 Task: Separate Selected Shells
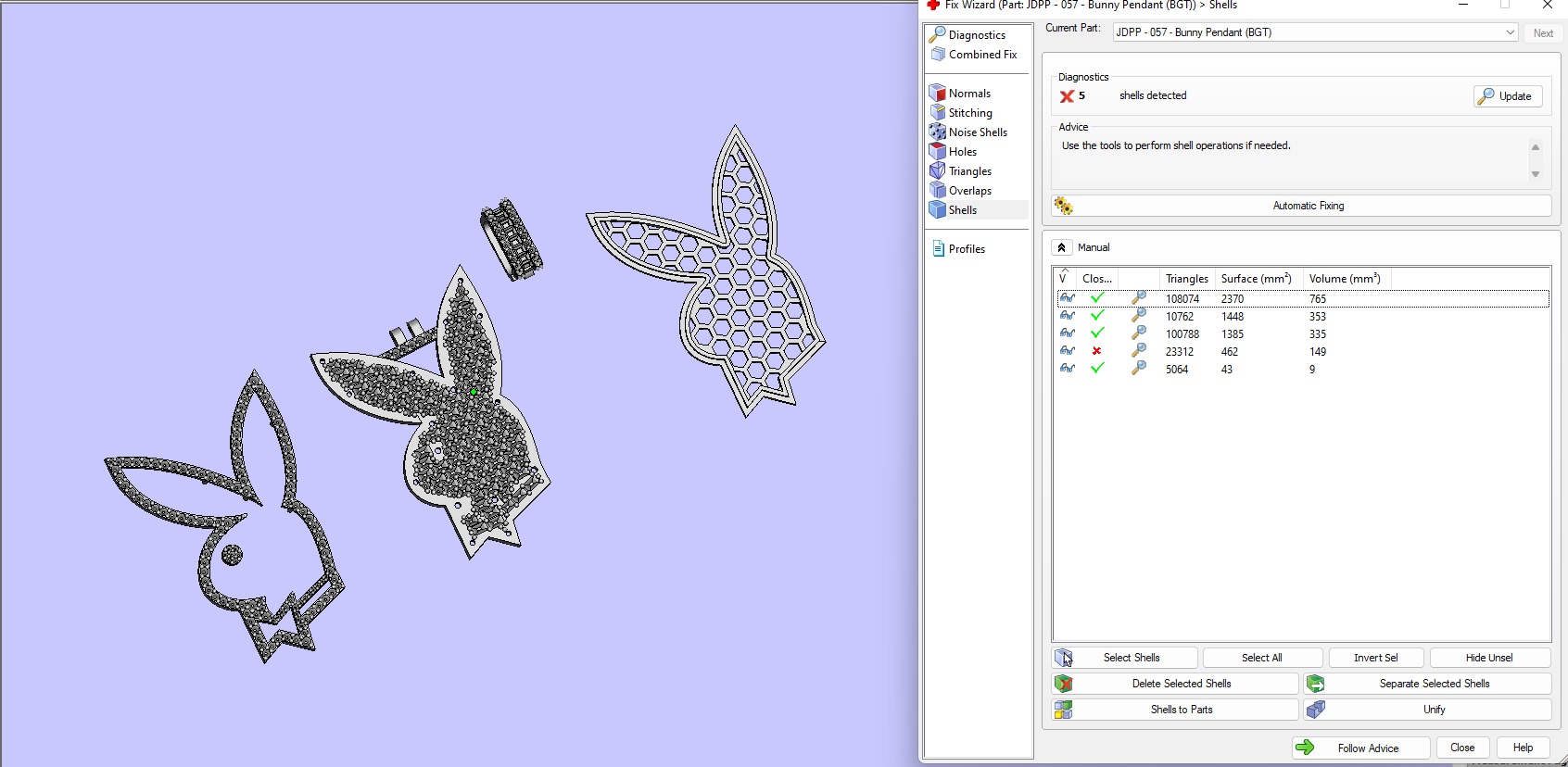(x=1428, y=684)
